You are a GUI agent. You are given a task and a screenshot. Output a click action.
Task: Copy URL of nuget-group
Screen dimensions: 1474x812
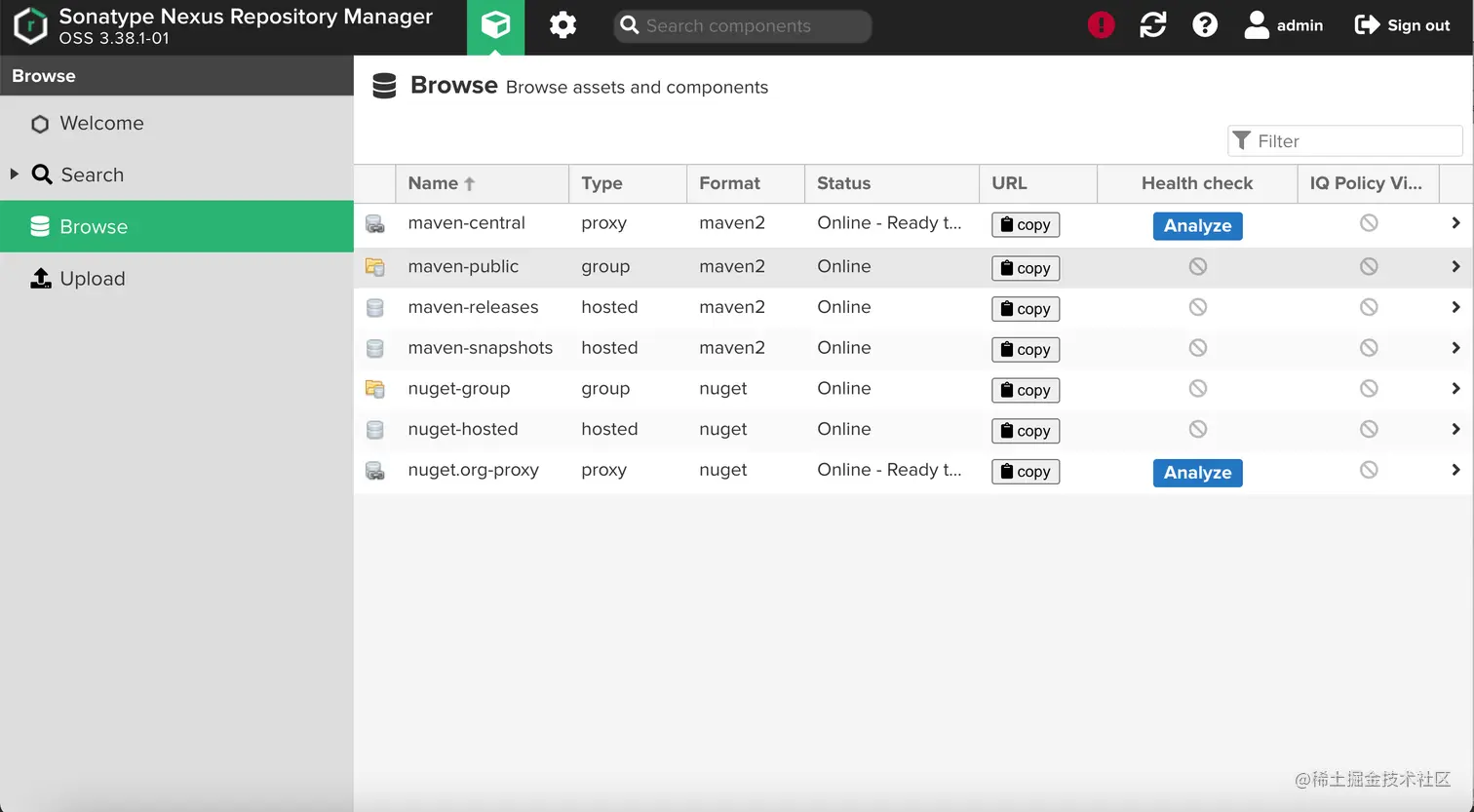(x=1026, y=390)
